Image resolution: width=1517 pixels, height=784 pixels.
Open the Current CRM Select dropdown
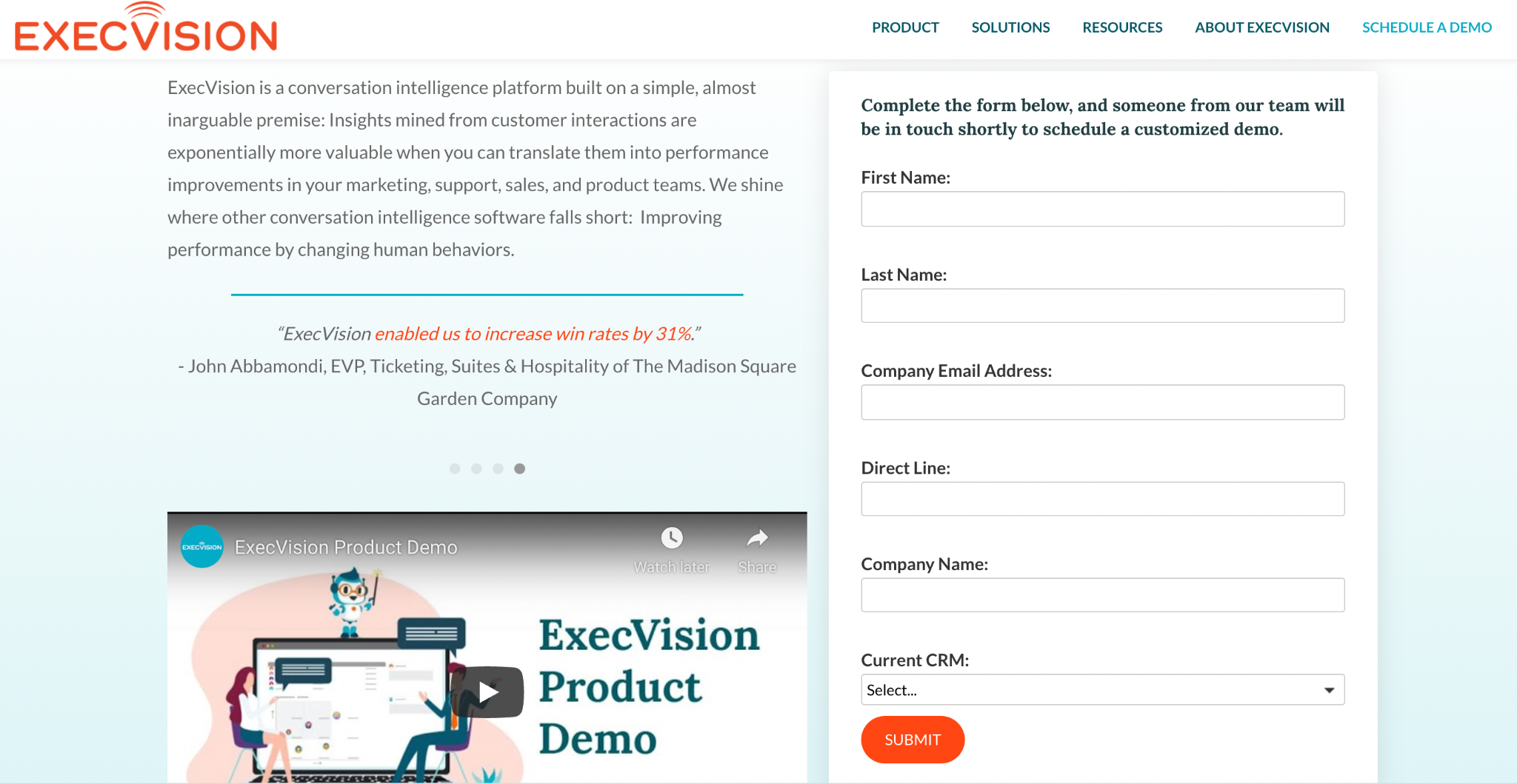pos(1102,690)
